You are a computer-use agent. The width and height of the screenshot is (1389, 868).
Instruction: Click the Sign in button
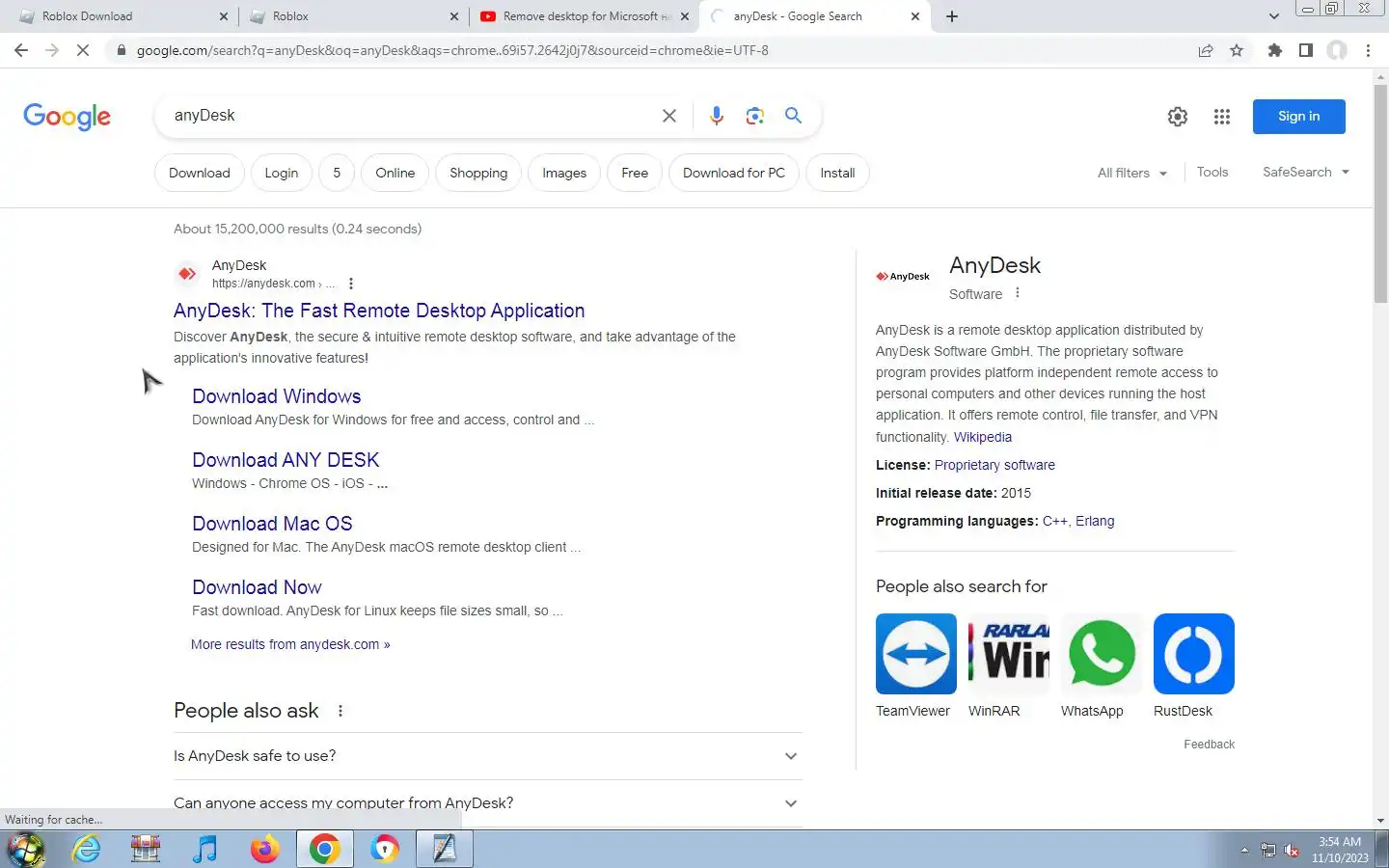(1299, 117)
